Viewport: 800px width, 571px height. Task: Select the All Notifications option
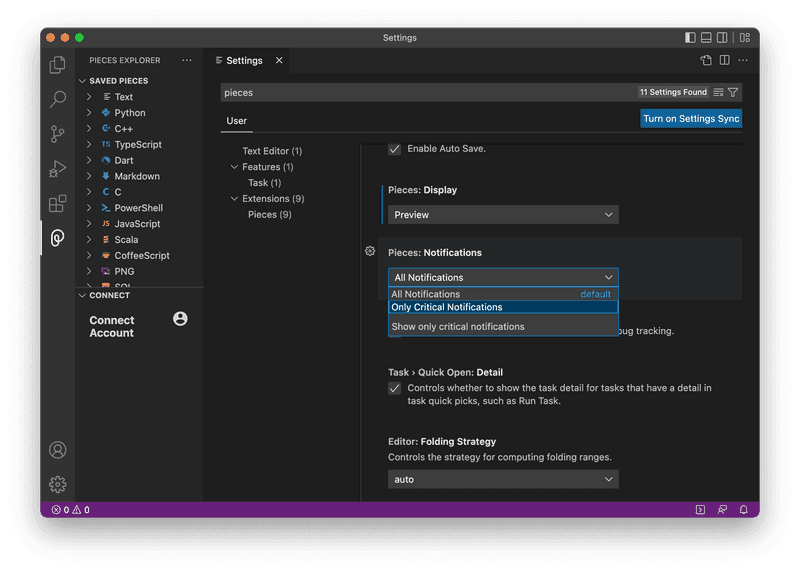[x=503, y=294]
